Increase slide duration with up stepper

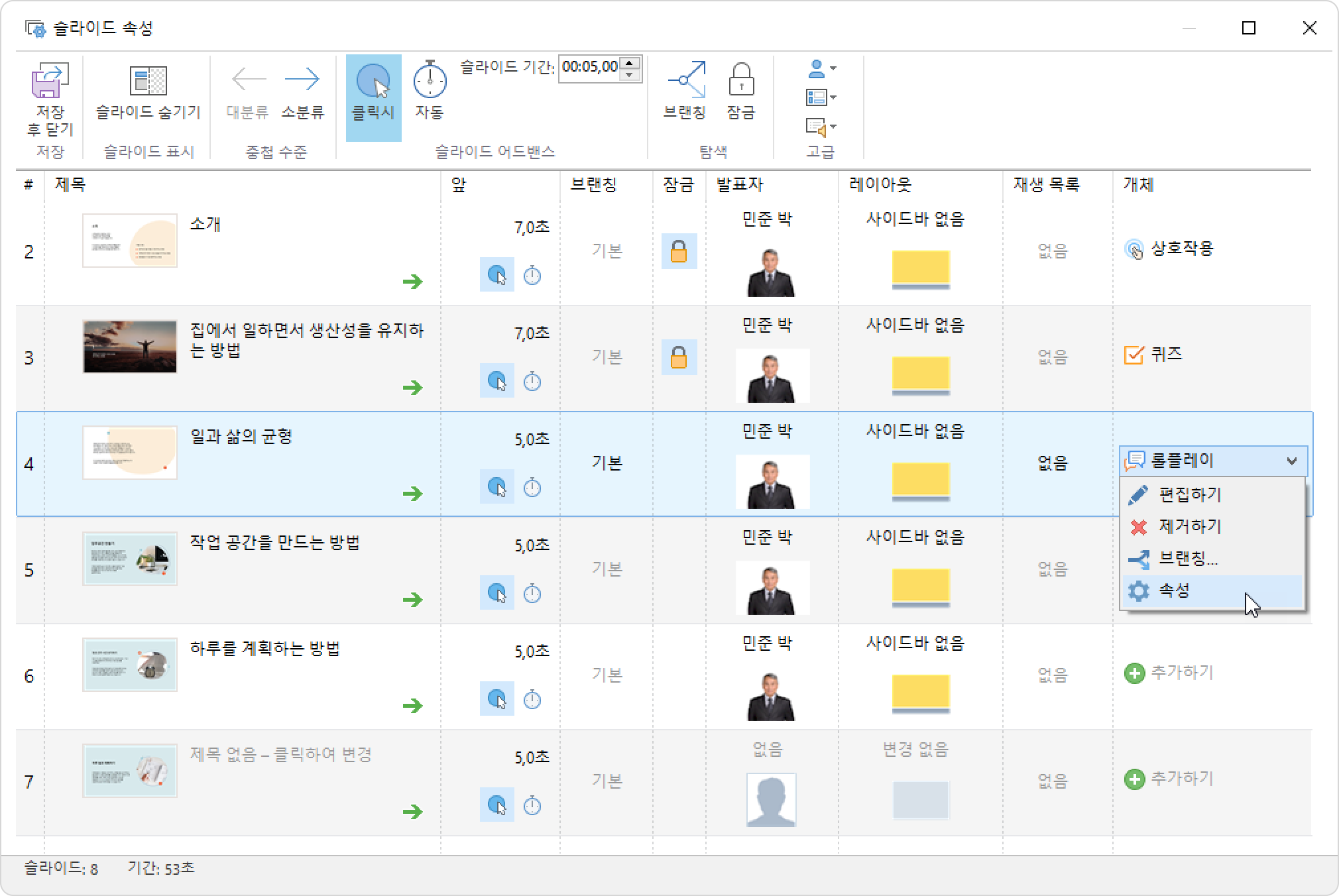tap(630, 62)
